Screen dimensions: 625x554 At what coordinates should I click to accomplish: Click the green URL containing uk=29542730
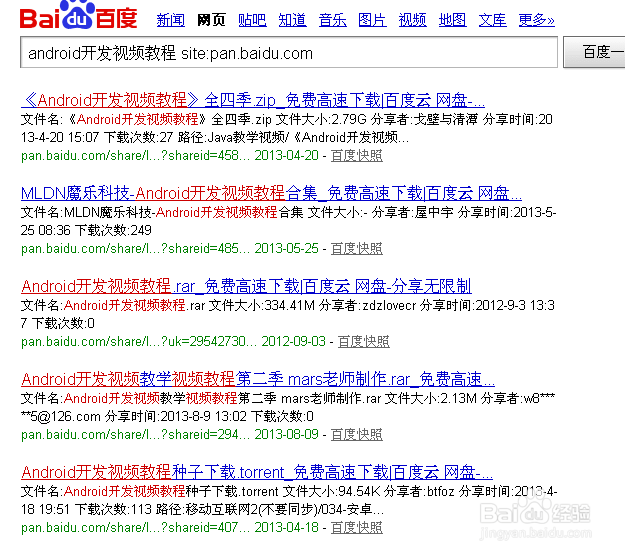point(139,342)
